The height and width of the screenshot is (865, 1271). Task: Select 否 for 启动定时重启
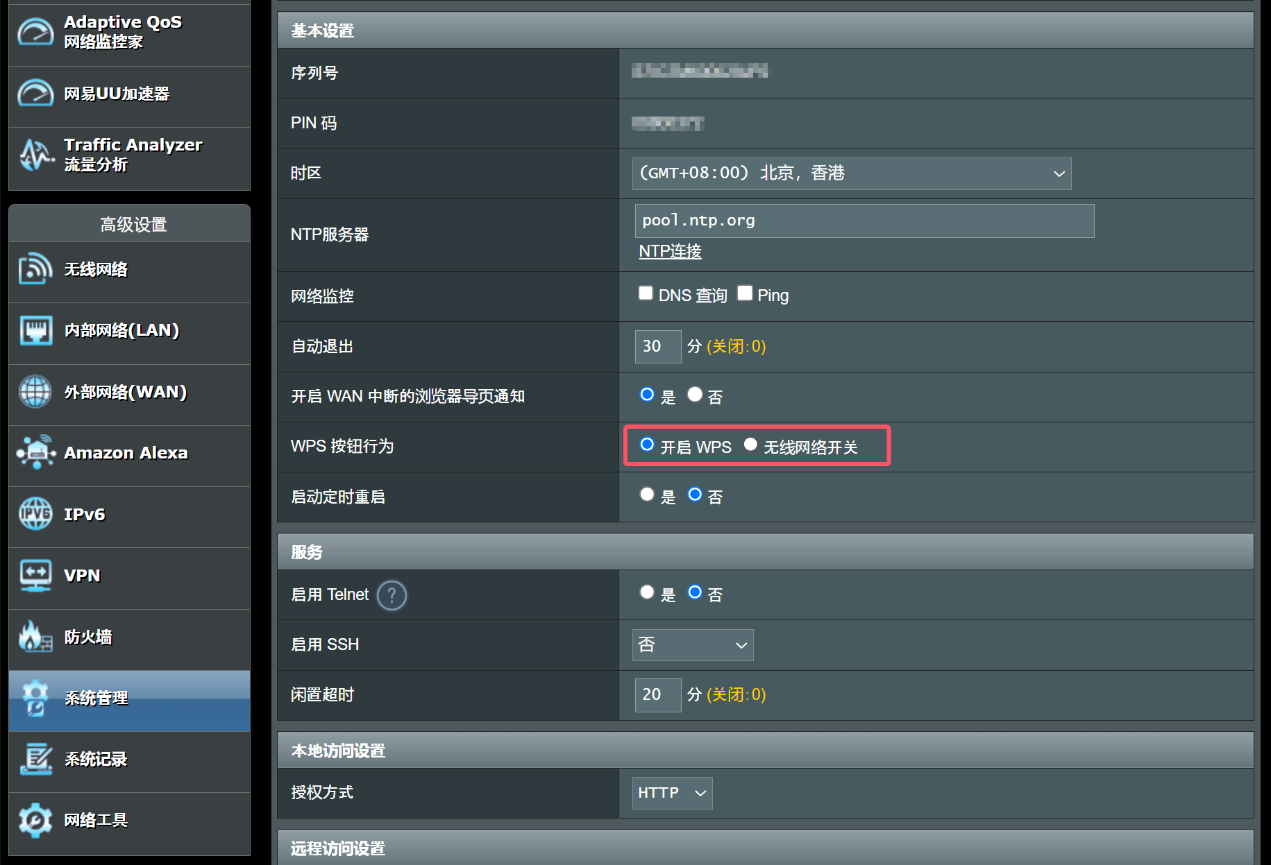[695, 494]
